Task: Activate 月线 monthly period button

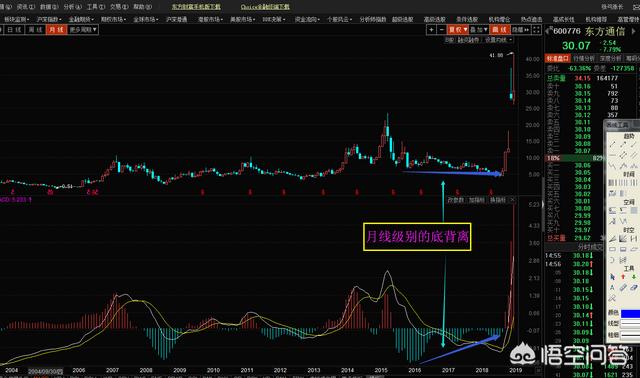Action: [x=56, y=29]
